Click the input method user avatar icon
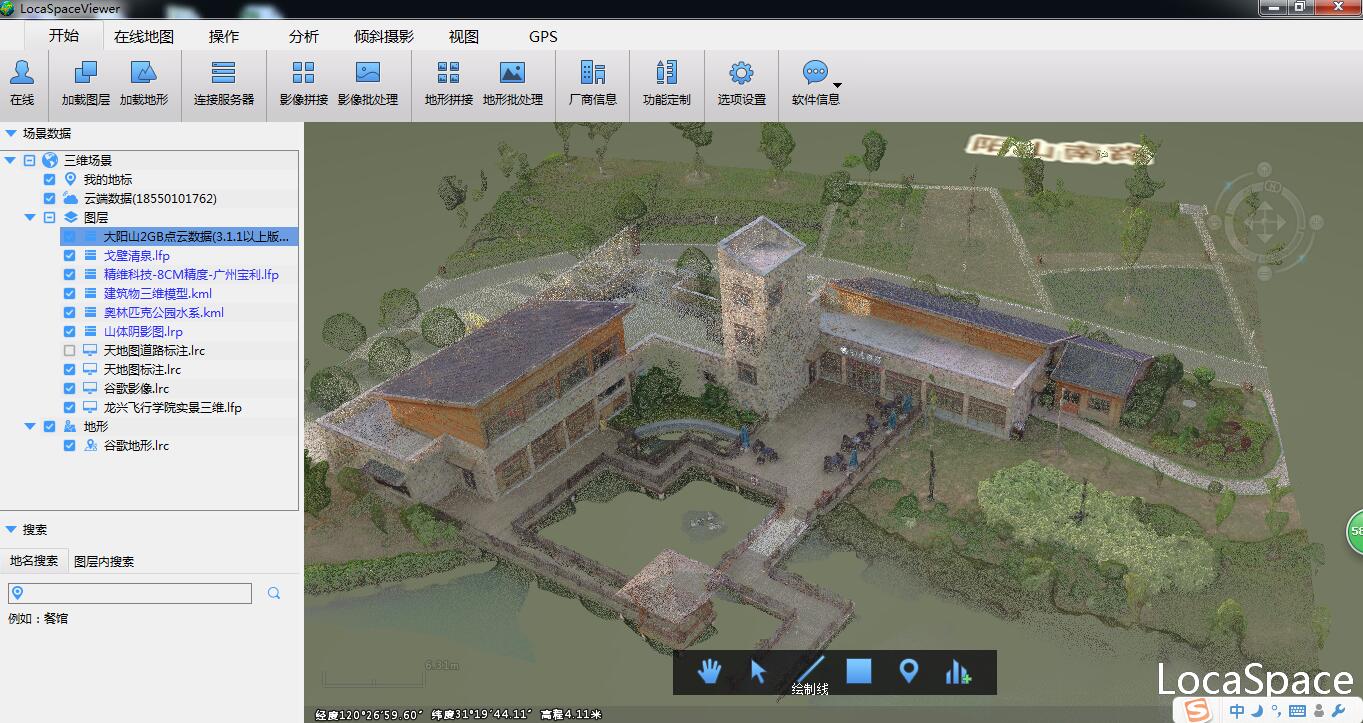 tap(1320, 710)
